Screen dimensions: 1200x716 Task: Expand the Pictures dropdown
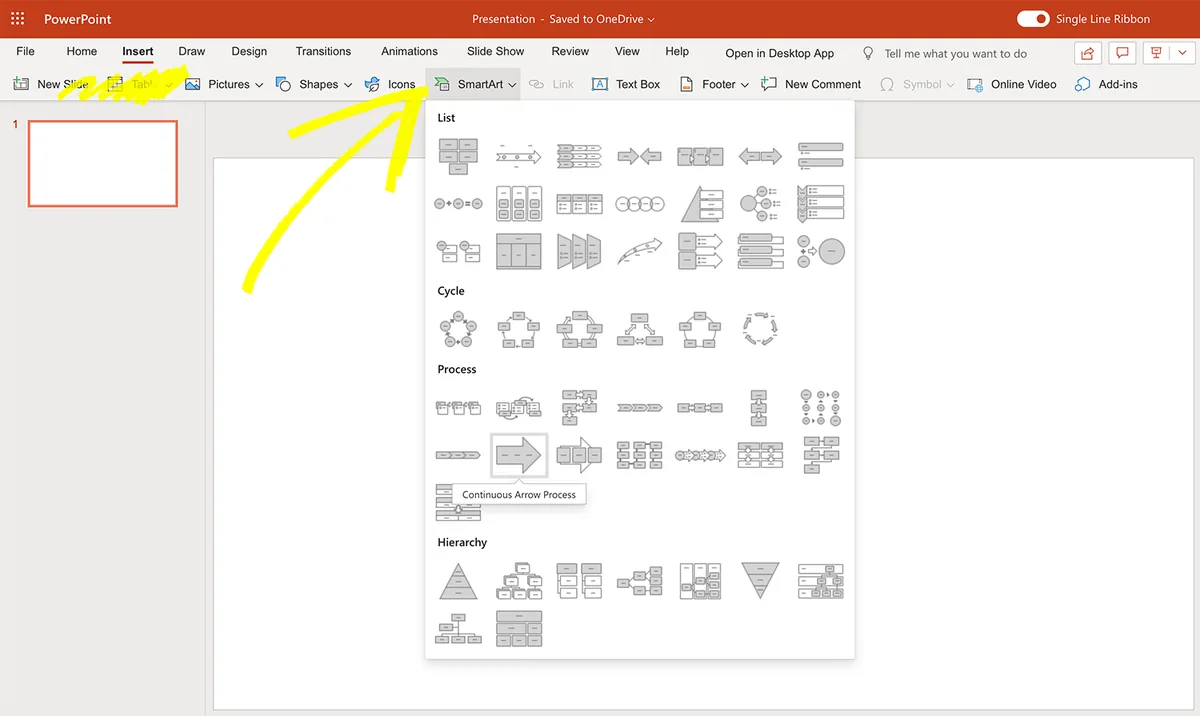pos(259,85)
